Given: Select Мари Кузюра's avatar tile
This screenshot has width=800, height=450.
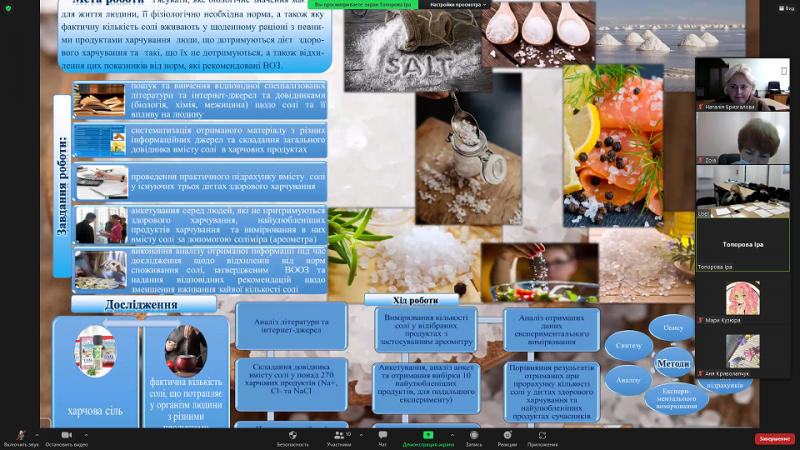Looking at the screenshot, I should coord(742,298).
